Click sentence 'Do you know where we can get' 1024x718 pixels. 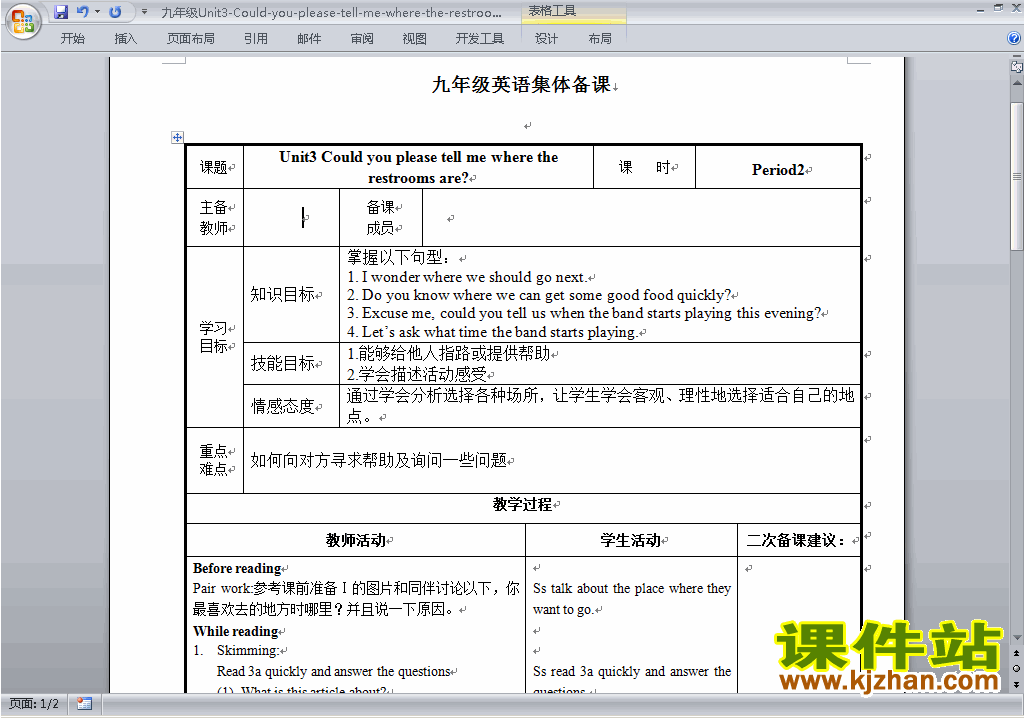(x=538, y=295)
